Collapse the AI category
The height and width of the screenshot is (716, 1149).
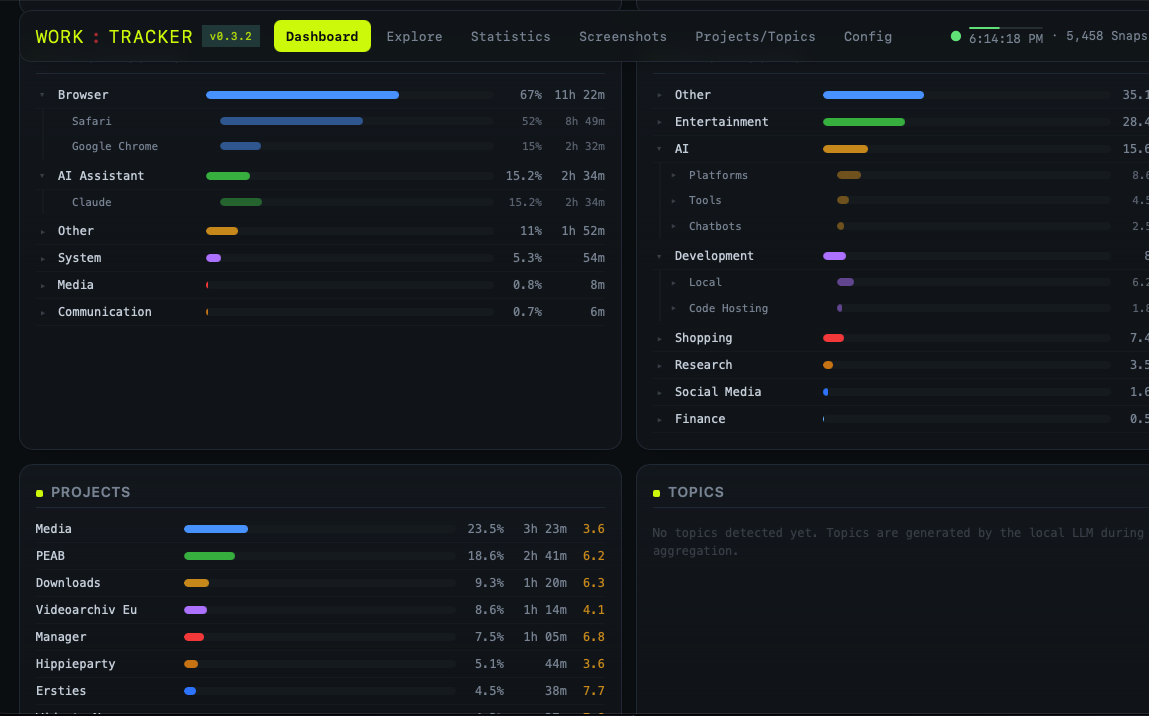(x=660, y=150)
